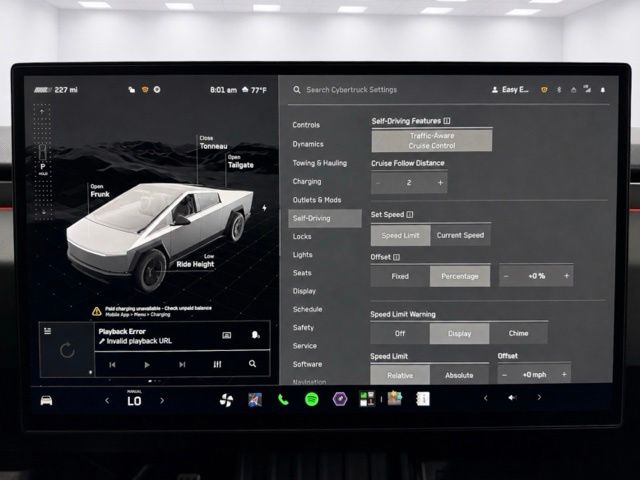Set speed to Current Speed
The image size is (640, 480).
coord(460,236)
